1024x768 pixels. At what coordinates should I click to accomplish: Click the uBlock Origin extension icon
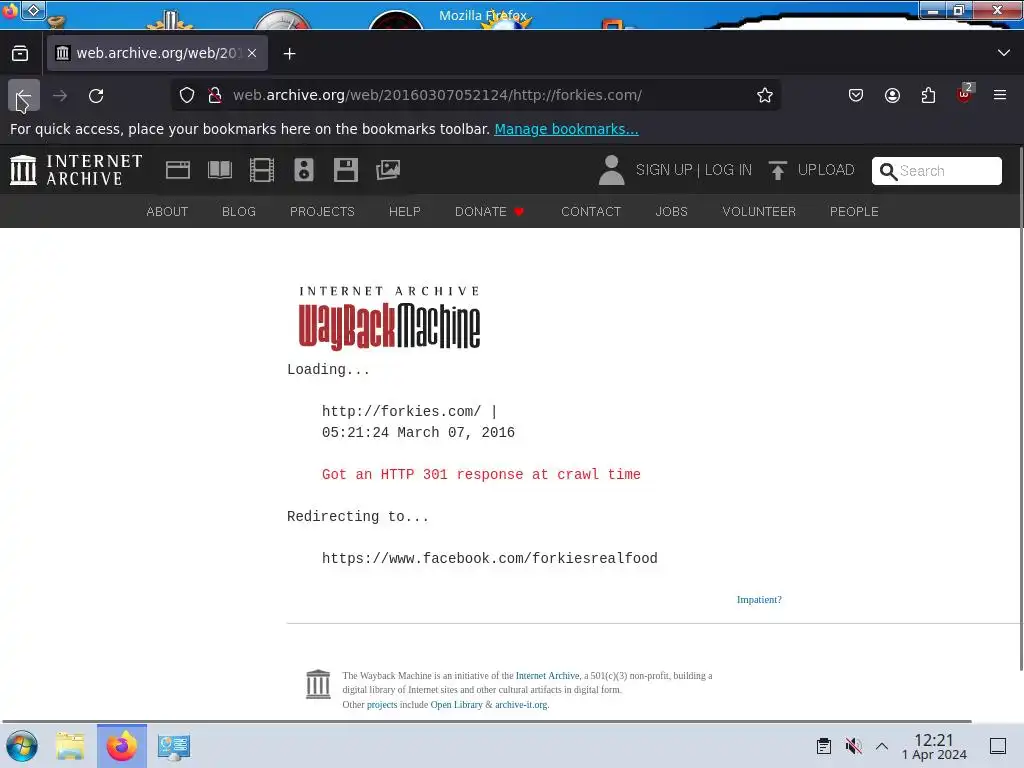[x=965, y=94]
